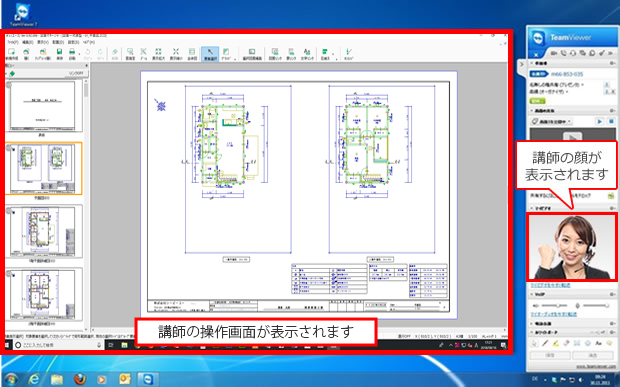
Task: Click the stop button in screen sharing section
Action: click(x=611, y=122)
